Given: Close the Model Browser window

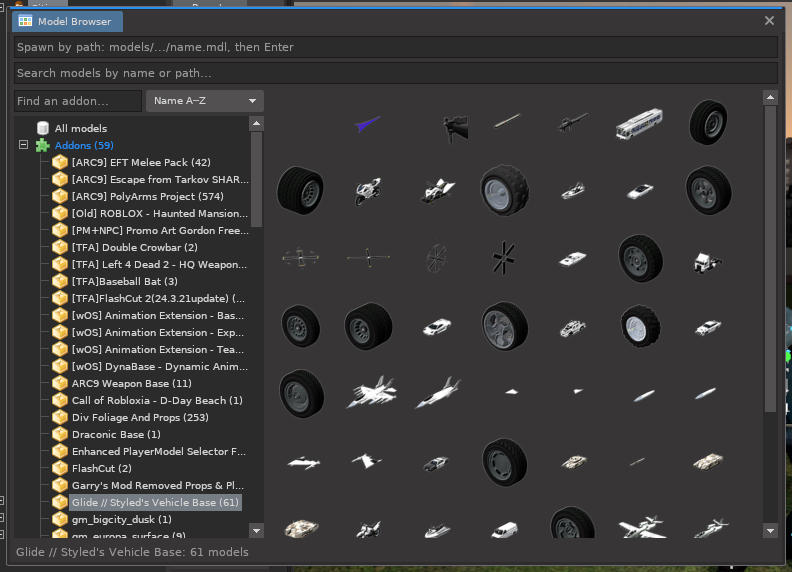Looking at the screenshot, I should coord(769,21).
